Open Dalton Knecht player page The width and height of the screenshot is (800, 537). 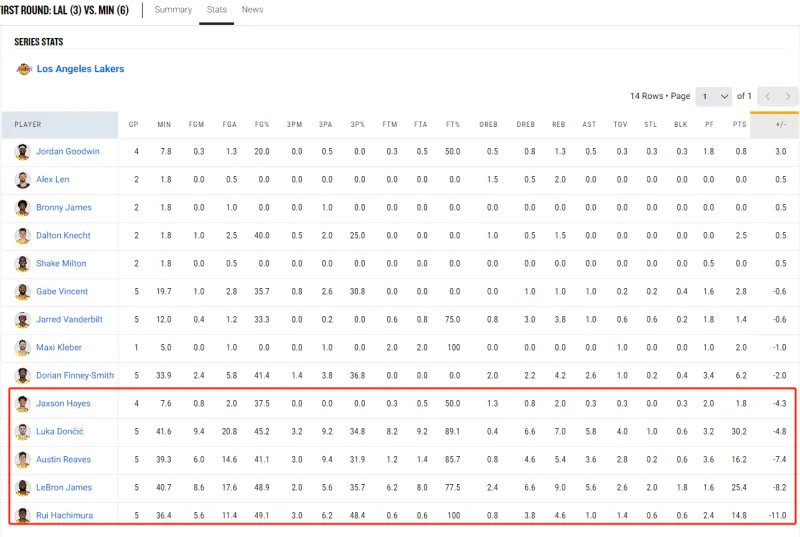(x=63, y=236)
